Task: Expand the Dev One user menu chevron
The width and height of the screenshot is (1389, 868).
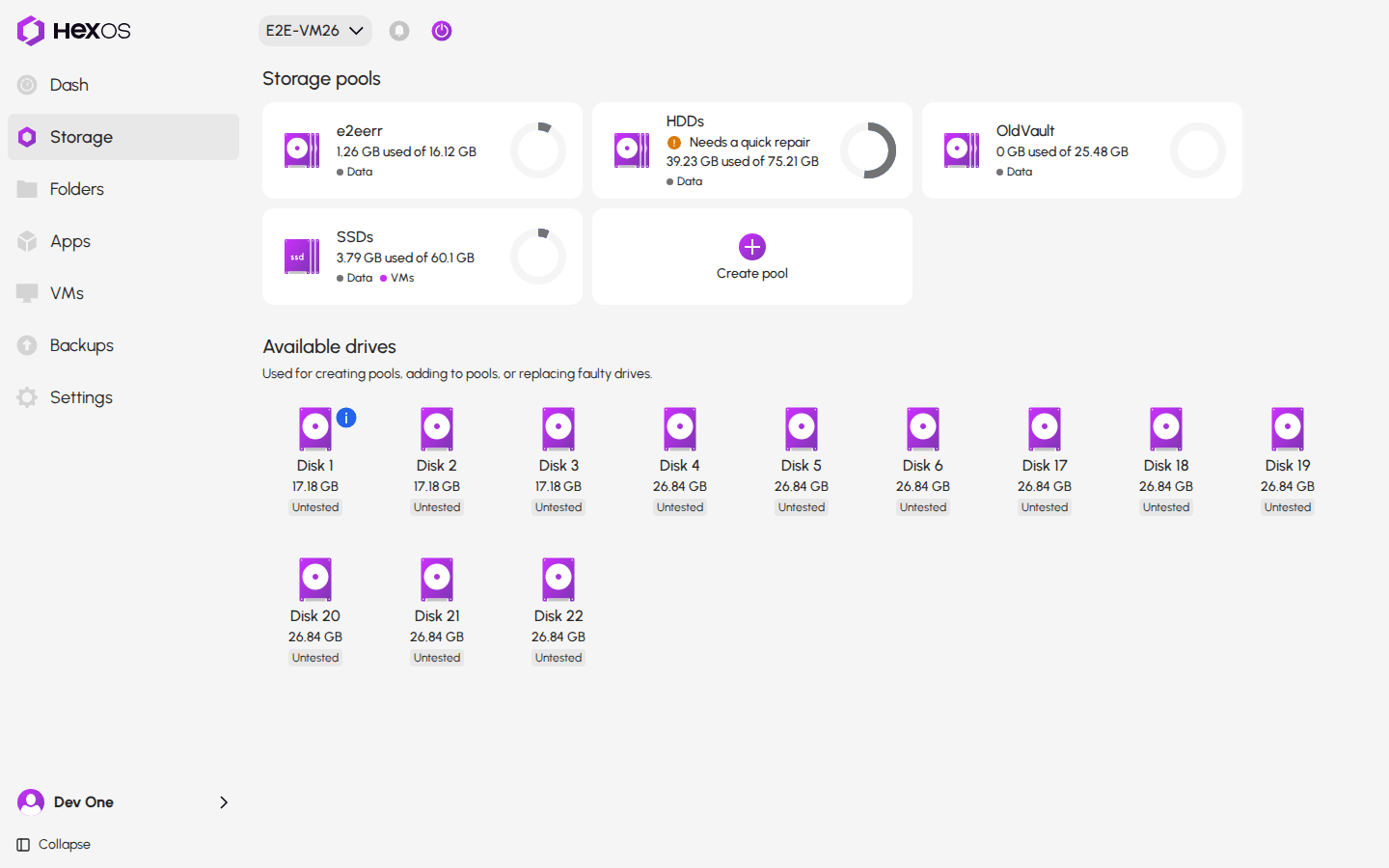Action: [224, 802]
